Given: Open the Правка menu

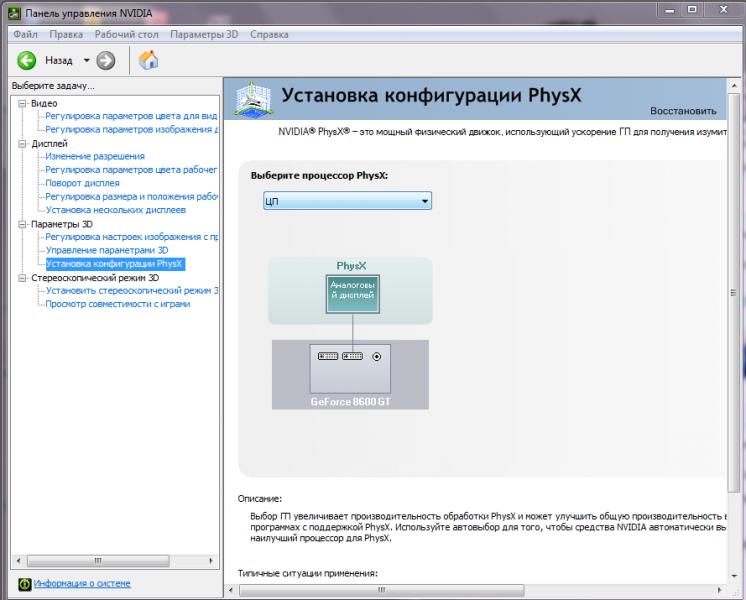Looking at the screenshot, I should tap(66, 34).
